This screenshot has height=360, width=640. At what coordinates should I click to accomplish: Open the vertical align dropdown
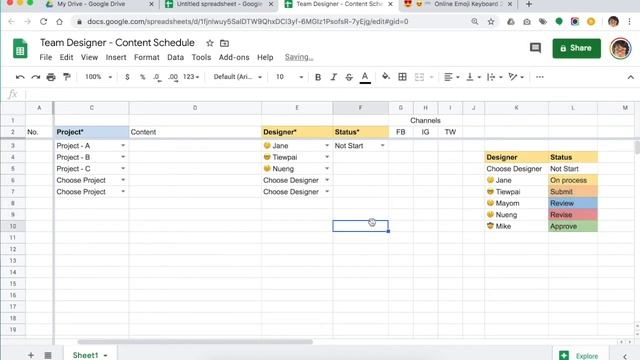click(x=473, y=77)
